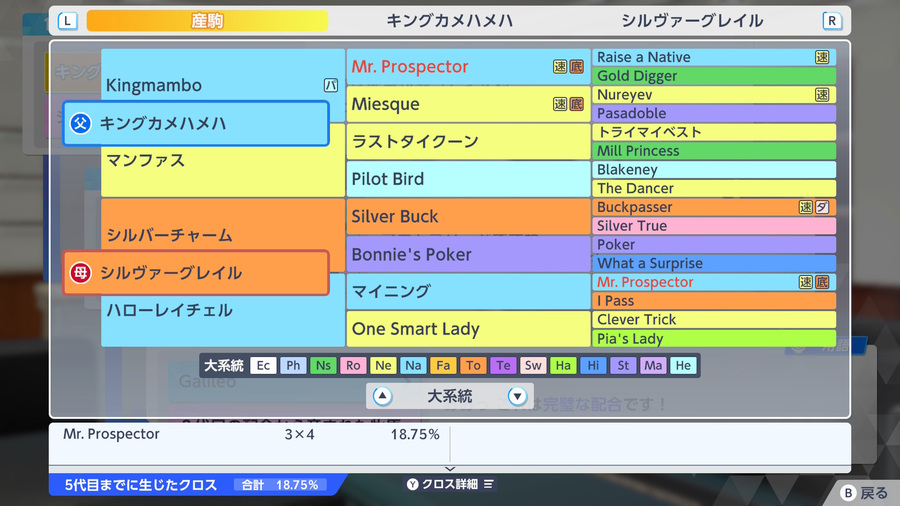Click the L shoulder button icon
900x506 pixels.
pos(68,21)
